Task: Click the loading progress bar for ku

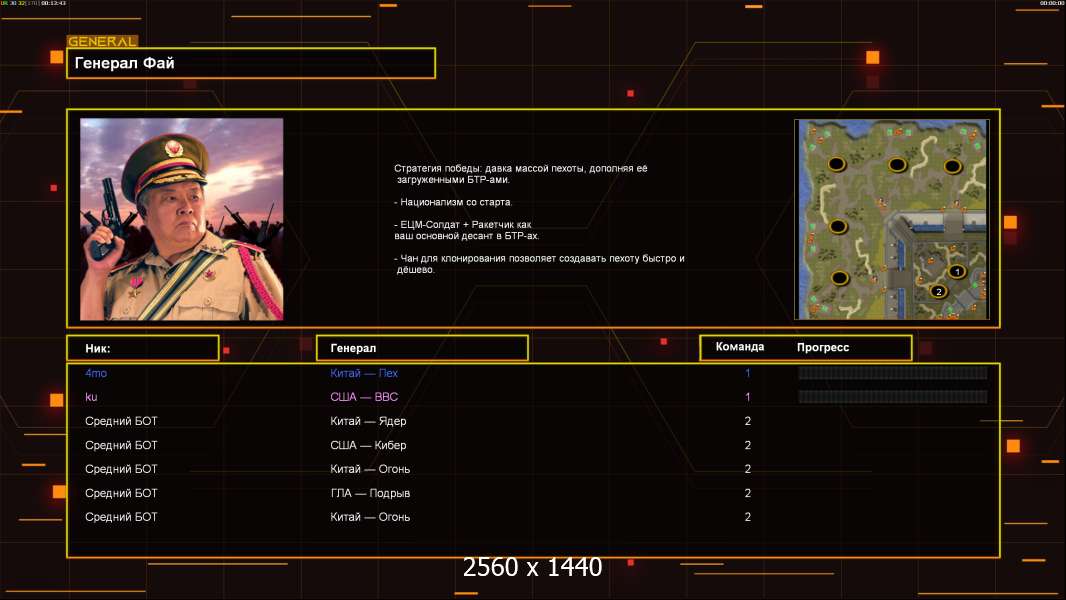Action: click(893, 397)
